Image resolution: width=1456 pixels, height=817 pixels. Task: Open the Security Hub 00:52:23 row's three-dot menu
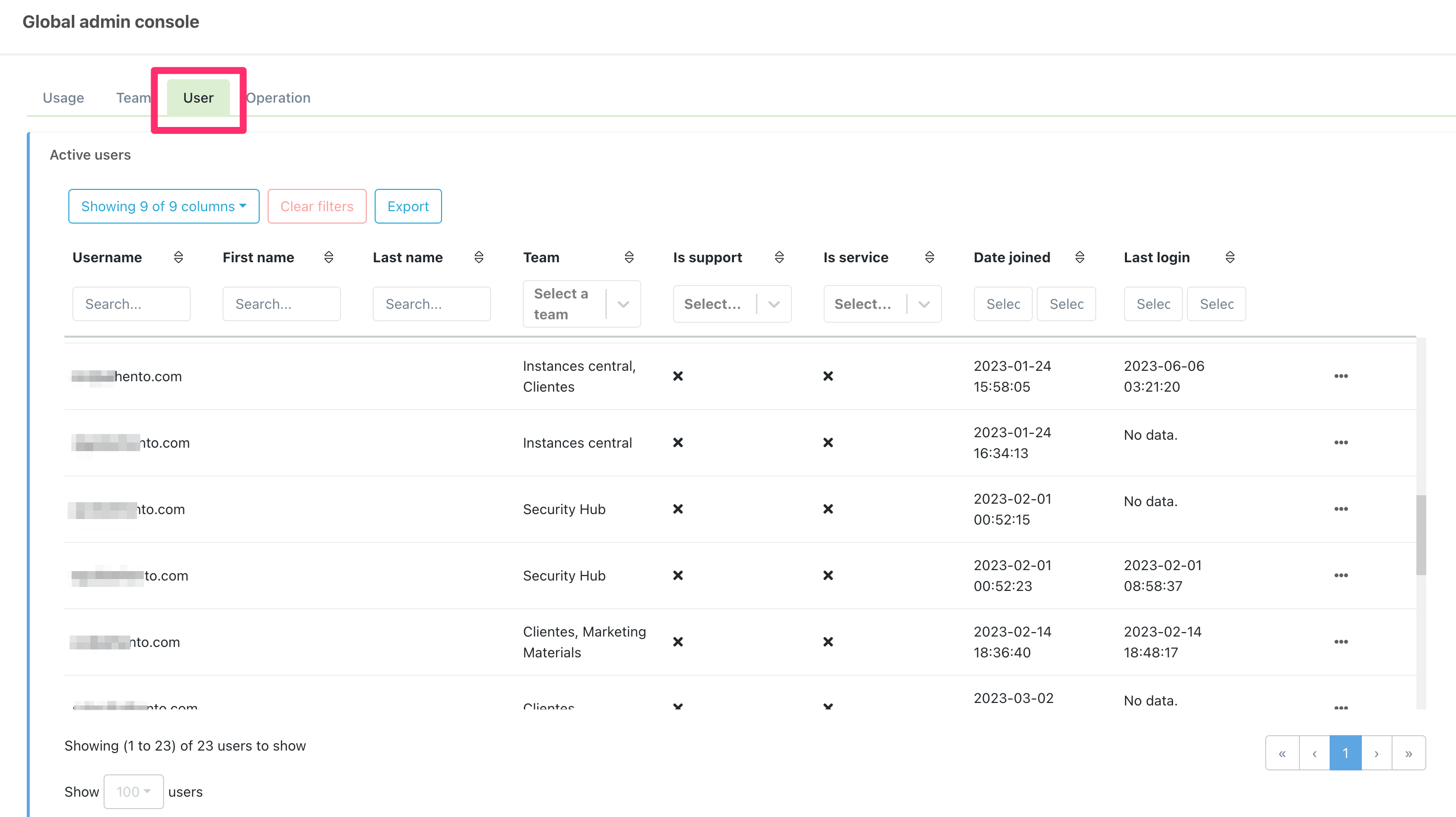1341,576
